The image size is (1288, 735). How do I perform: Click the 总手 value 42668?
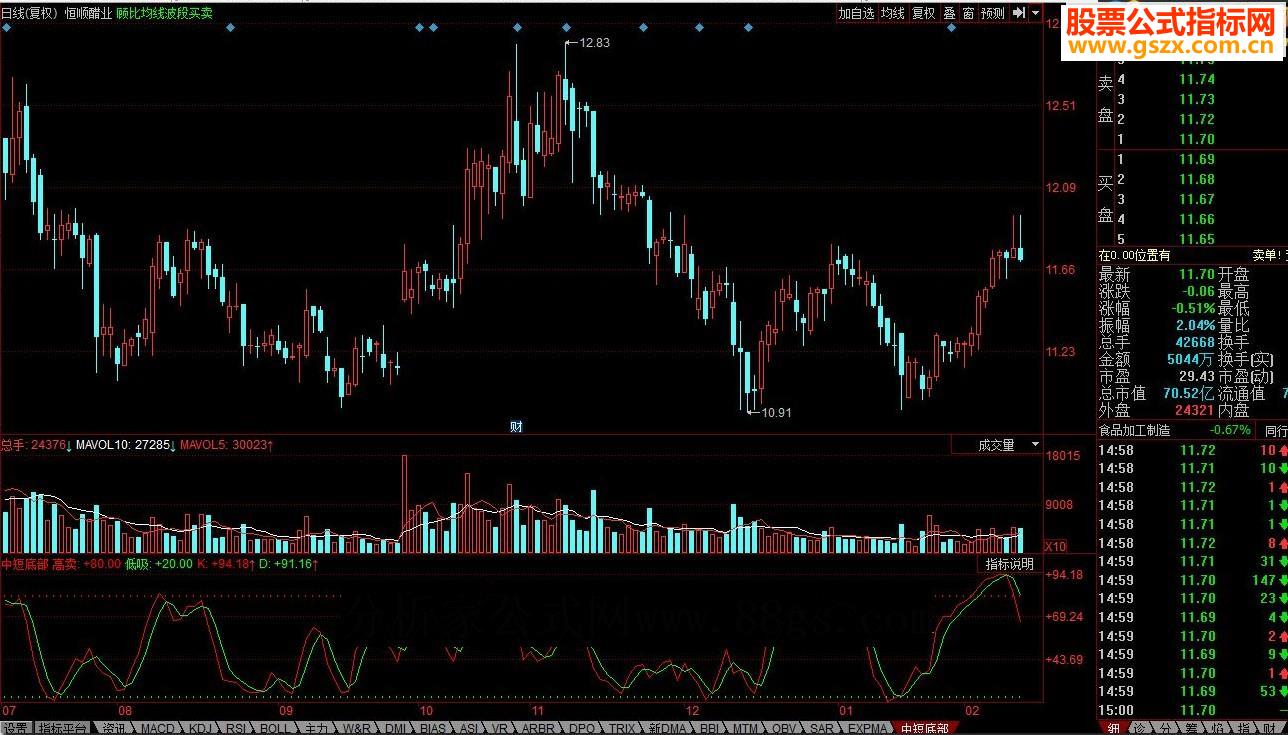1194,342
